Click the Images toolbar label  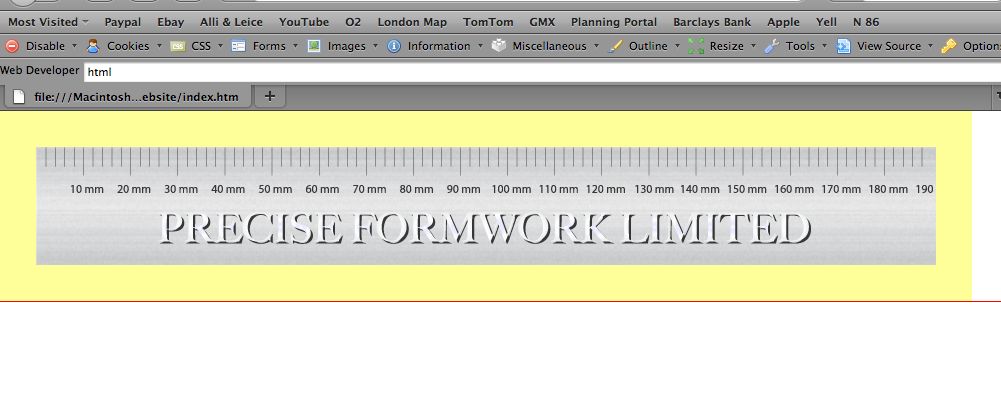click(x=347, y=46)
